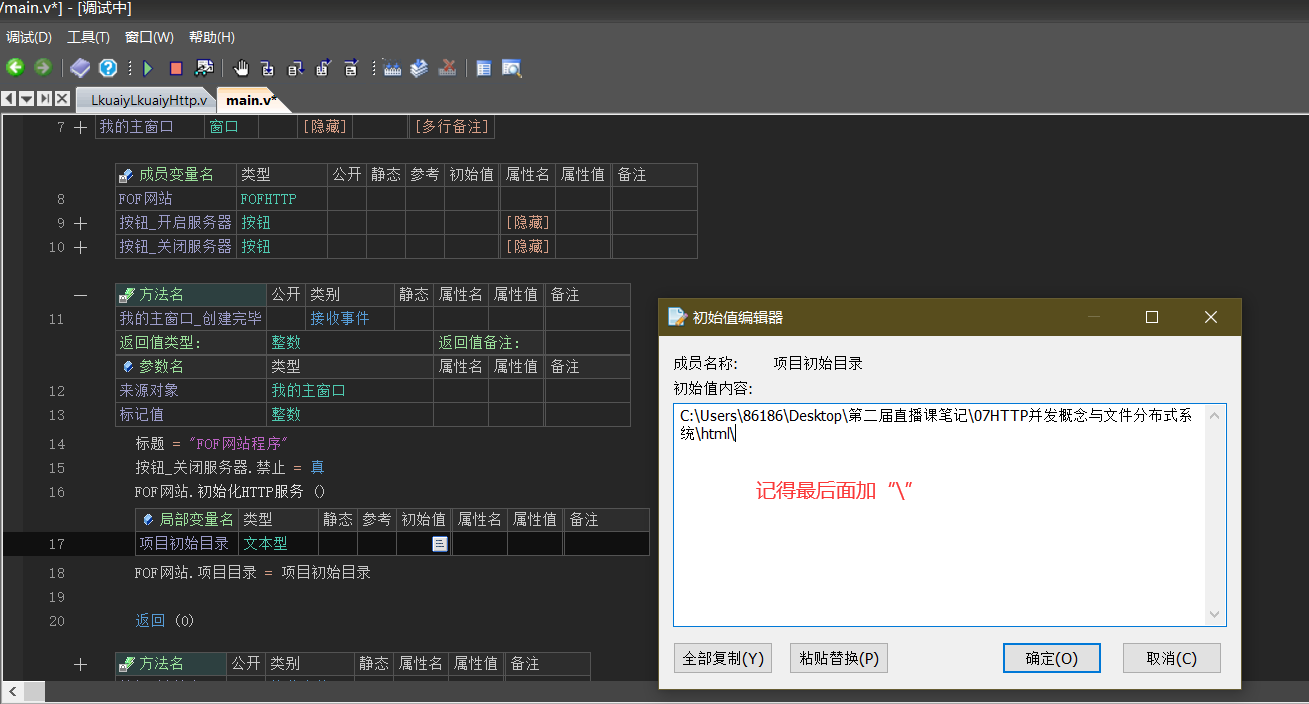Click the 局部变量名 table header icon
This screenshot has height=704, width=1309.
[149, 520]
